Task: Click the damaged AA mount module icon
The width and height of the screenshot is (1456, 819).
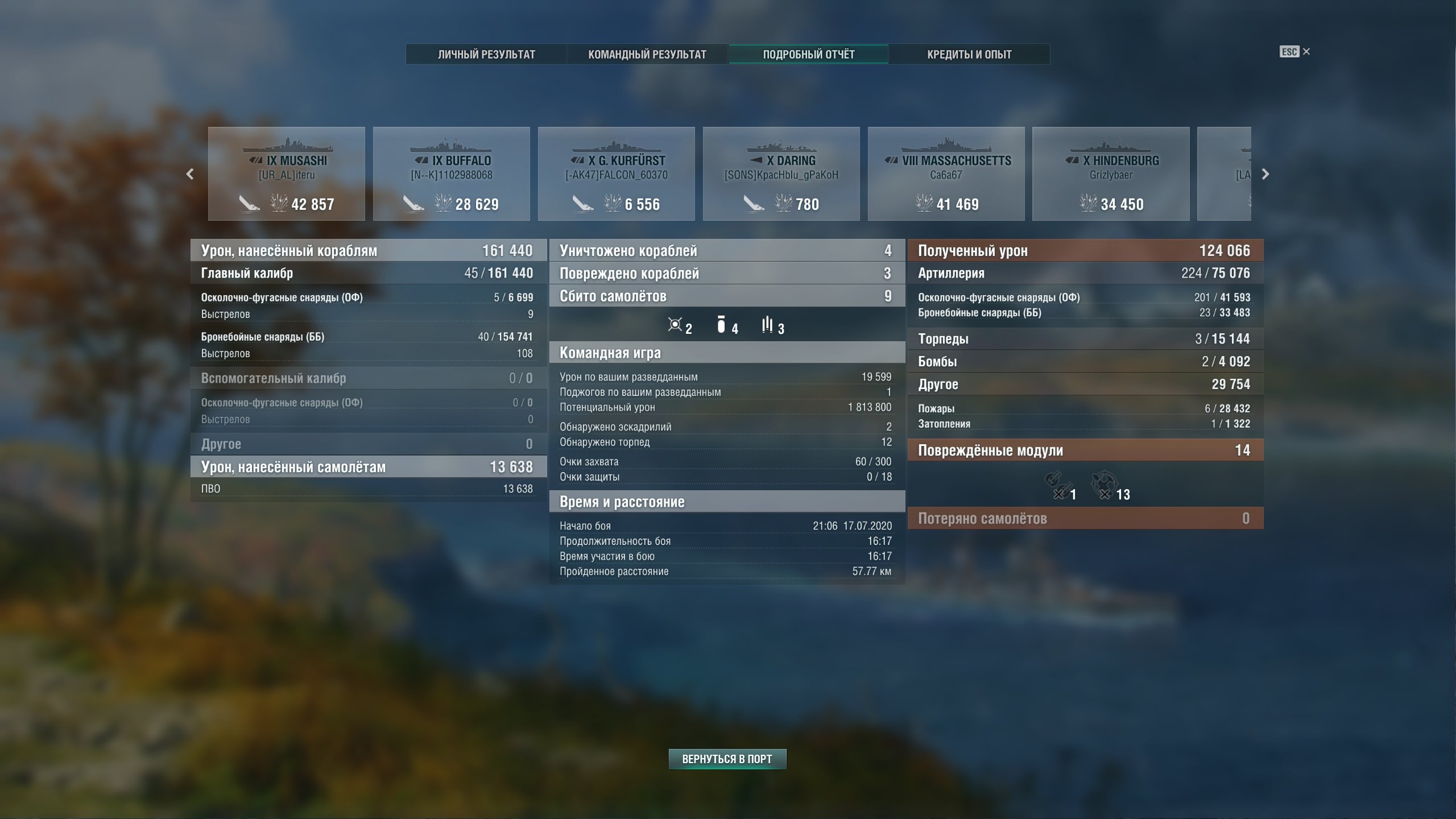Action: click(1103, 485)
